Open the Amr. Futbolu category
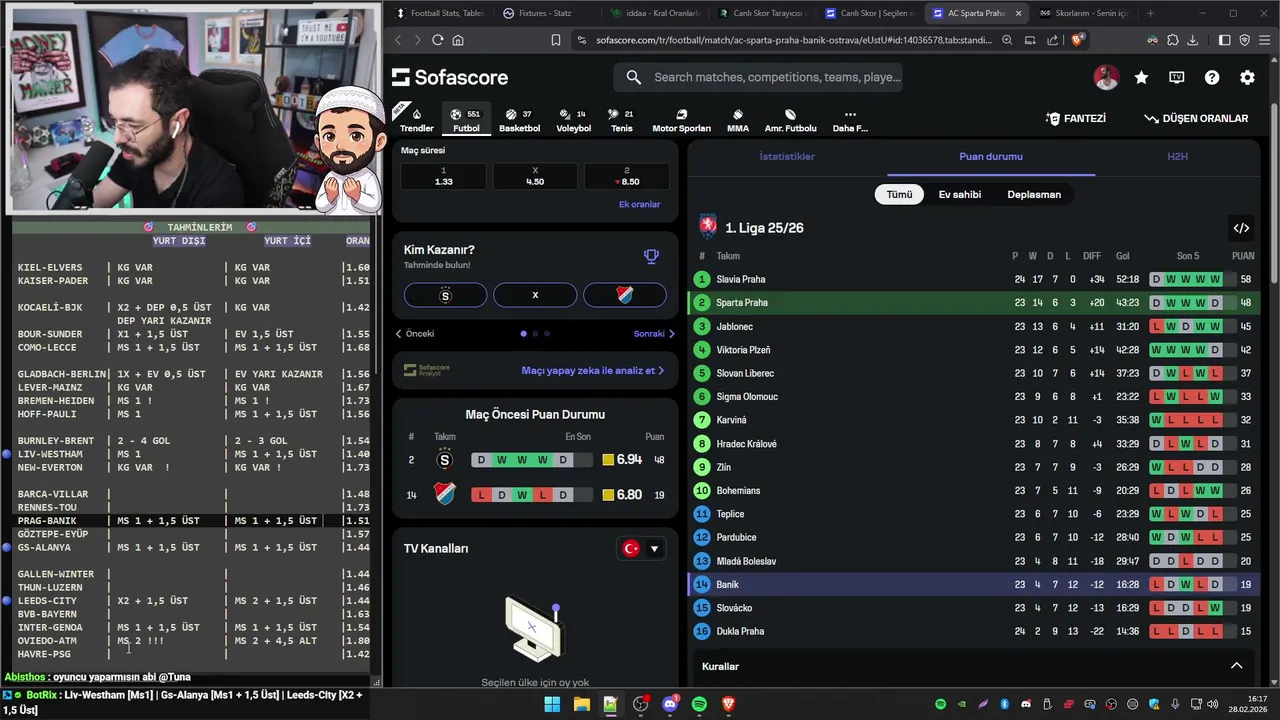This screenshot has height=720, width=1280. tap(790, 120)
